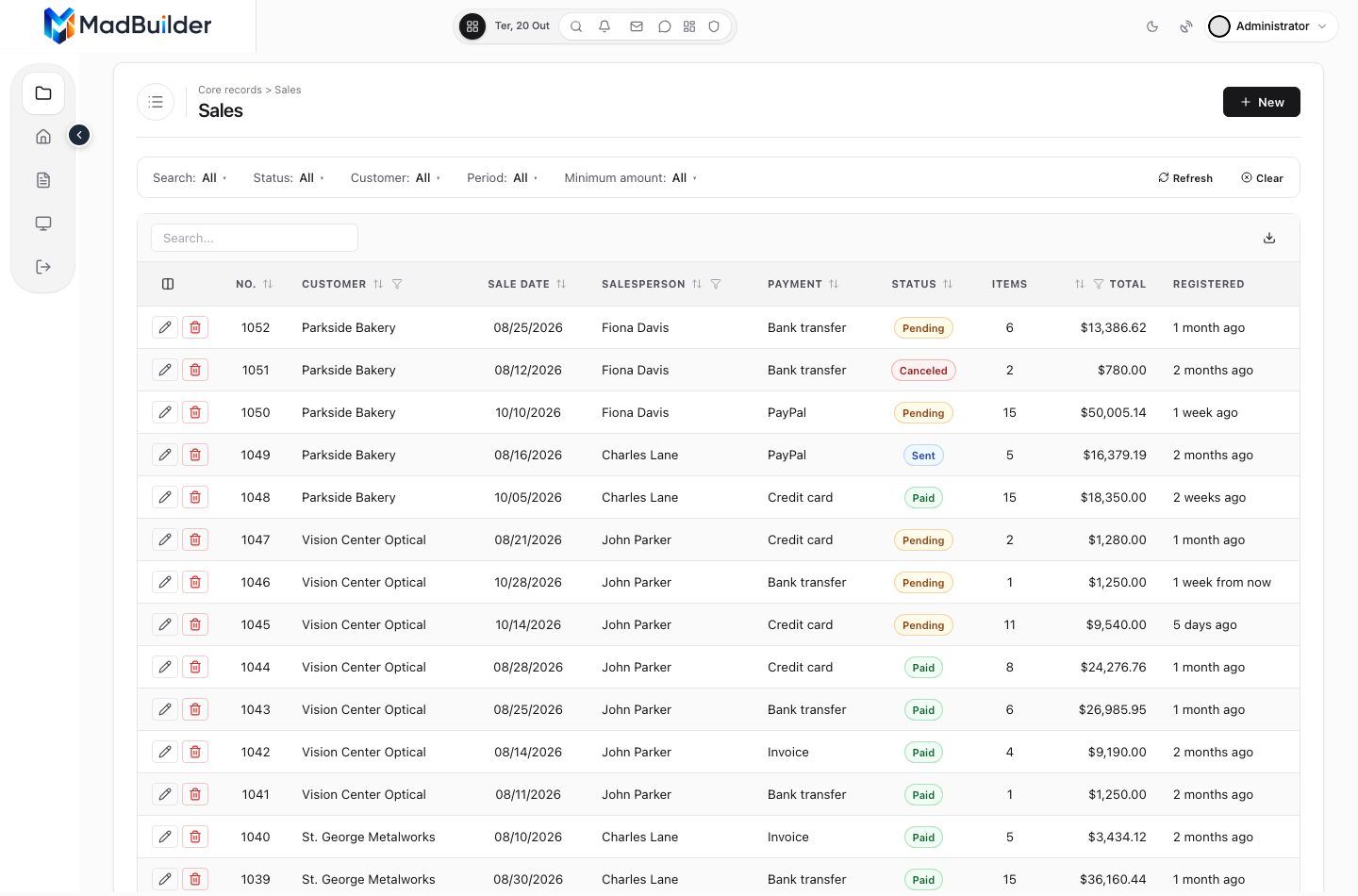
Task: Refresh the sales list
Action: pyautogui.click(x=1185, y=177)
